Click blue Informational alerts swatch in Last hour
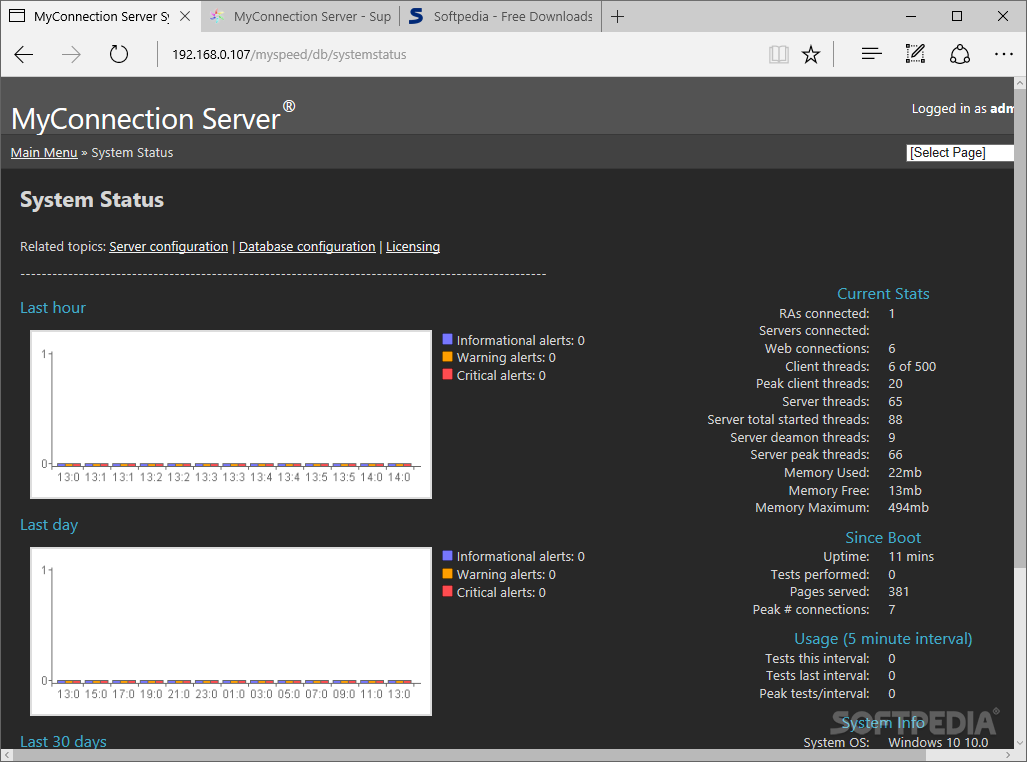The image size is (1027, 762). point(447,339)
